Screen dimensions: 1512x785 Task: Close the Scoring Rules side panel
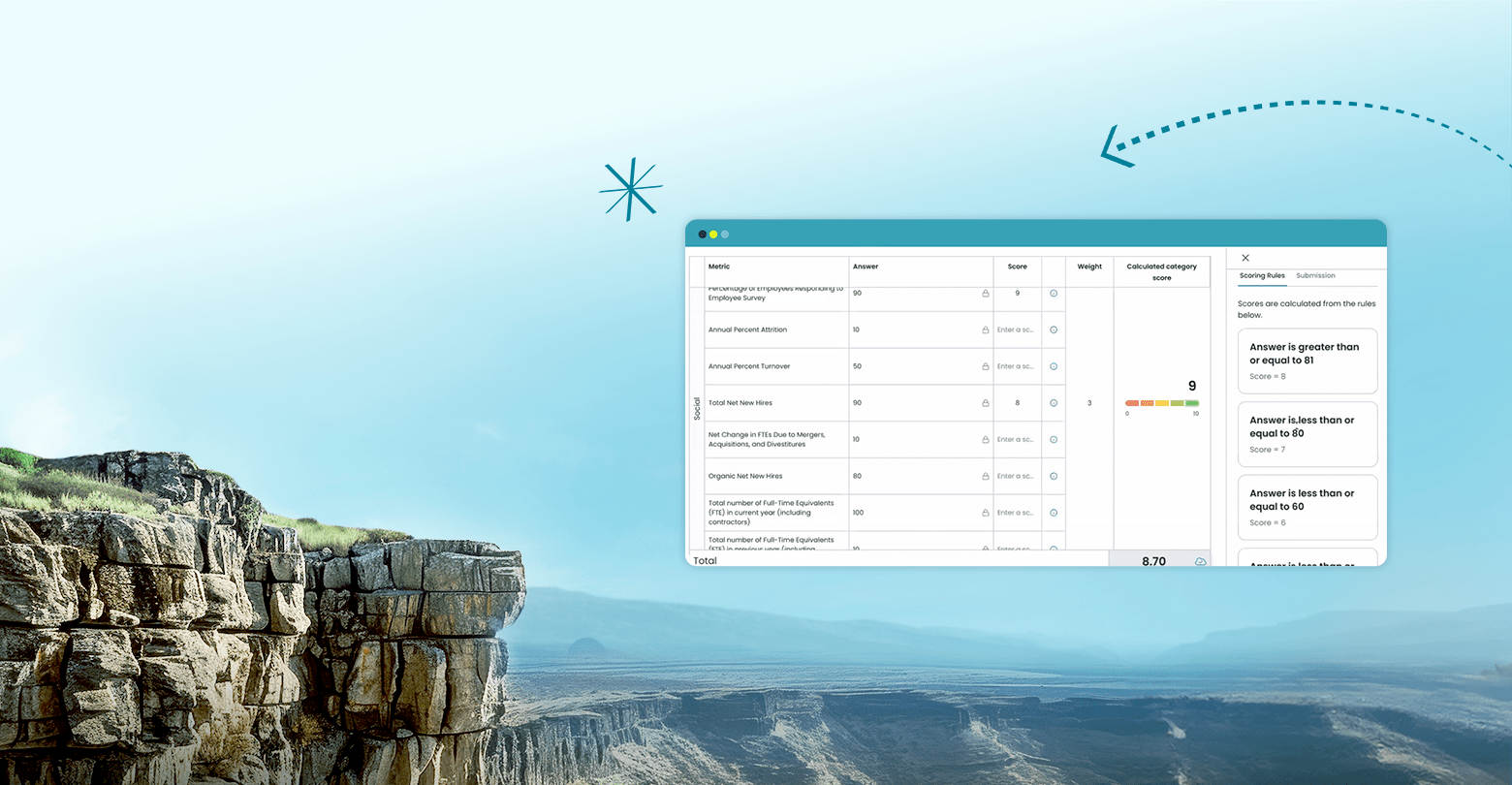pos(1245,258)
